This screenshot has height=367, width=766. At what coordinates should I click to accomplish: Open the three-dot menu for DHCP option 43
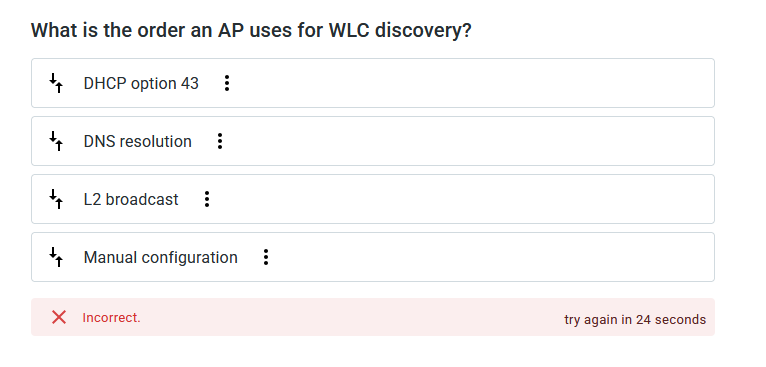[x=227, y=83]
